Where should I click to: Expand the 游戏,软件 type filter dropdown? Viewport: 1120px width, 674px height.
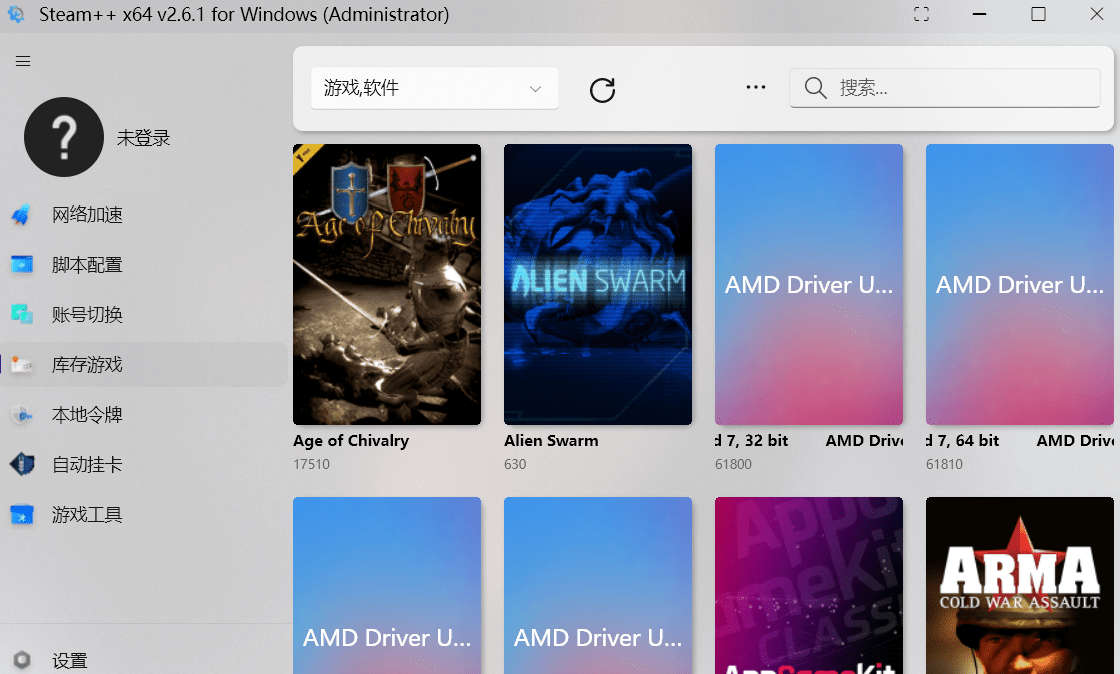[x=434, y=89]
